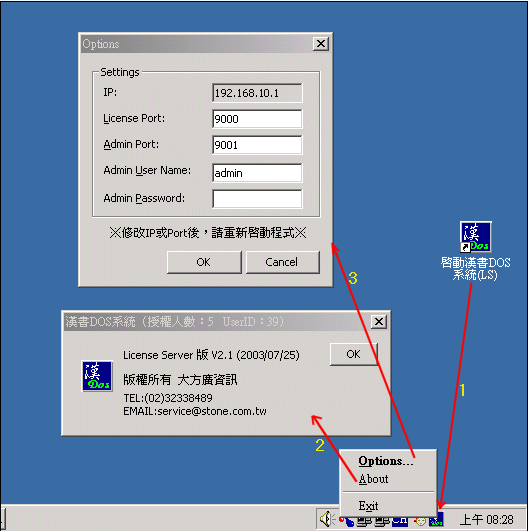Click the 漢Dos logo in About dialog
528x531 pixels.
(x=97, y=376)
